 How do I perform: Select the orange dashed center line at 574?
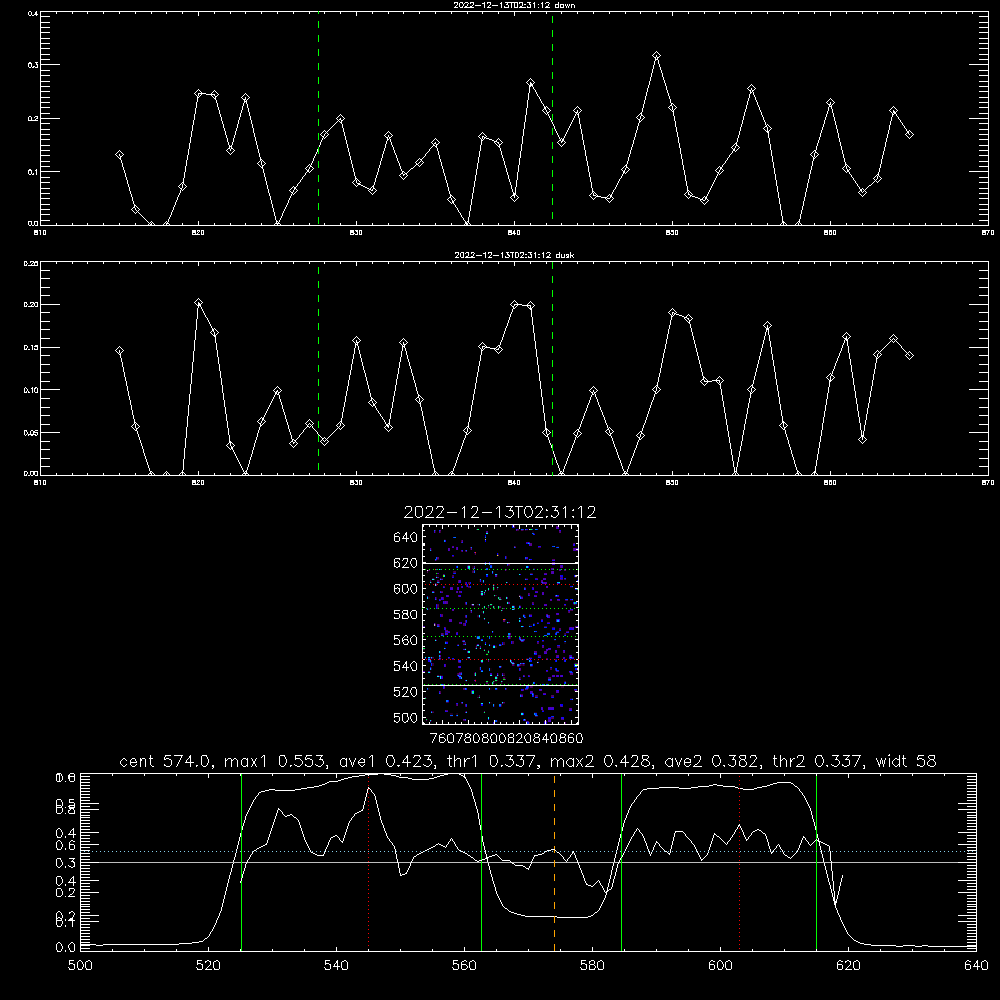pos(554,862)
